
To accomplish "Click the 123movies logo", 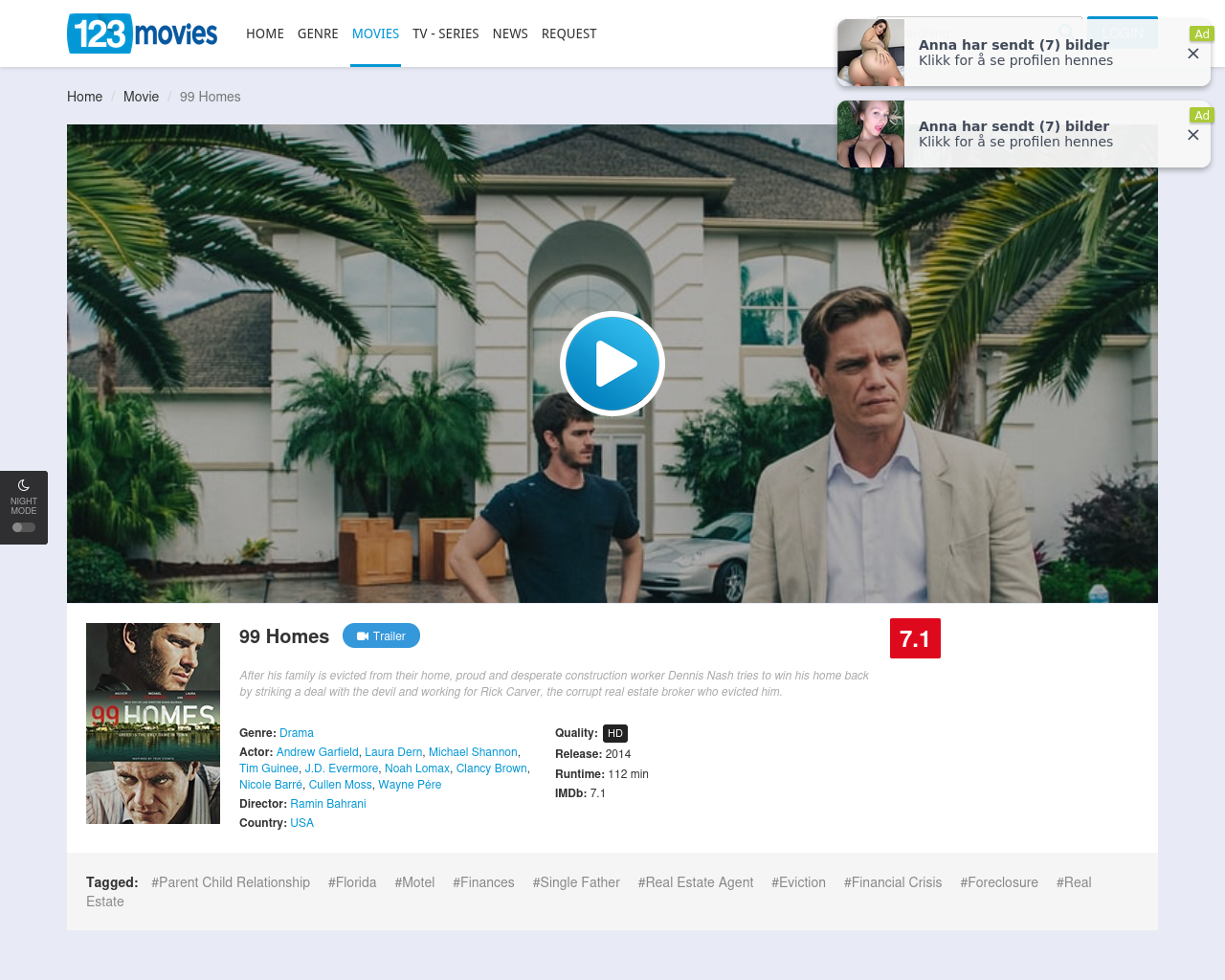I will coord(143,33).
